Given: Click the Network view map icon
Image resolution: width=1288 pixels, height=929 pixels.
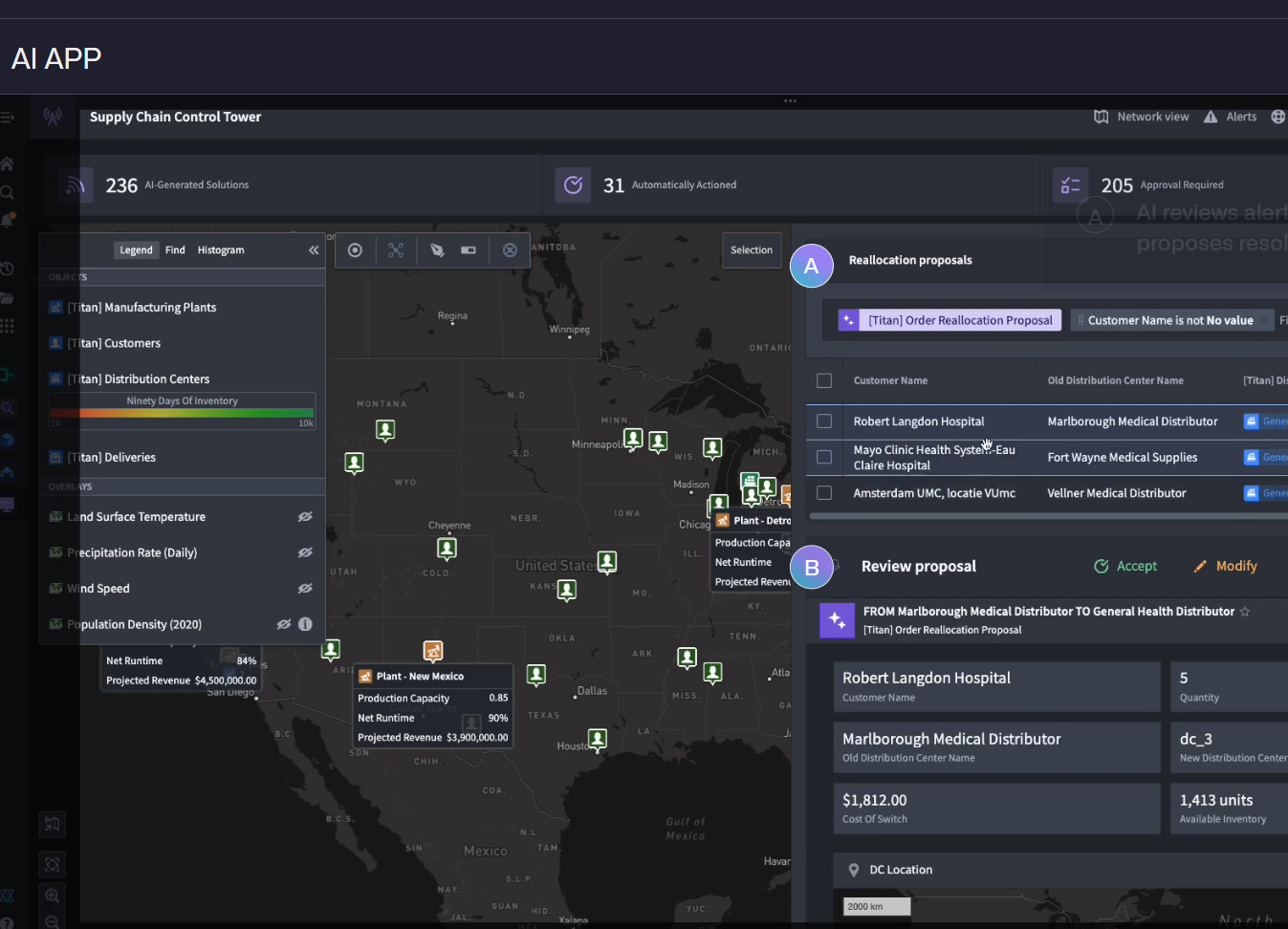Looking at the screenshot, I should 1101,117.
